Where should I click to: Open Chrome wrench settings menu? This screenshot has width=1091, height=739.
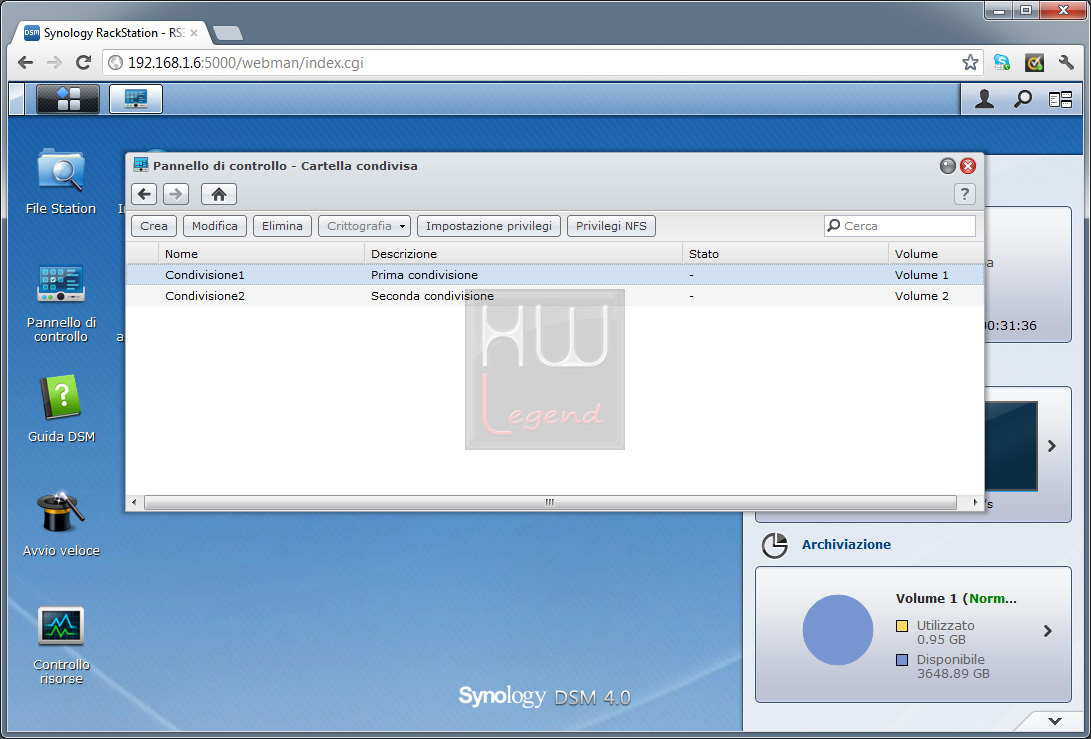click(1066, 63)
